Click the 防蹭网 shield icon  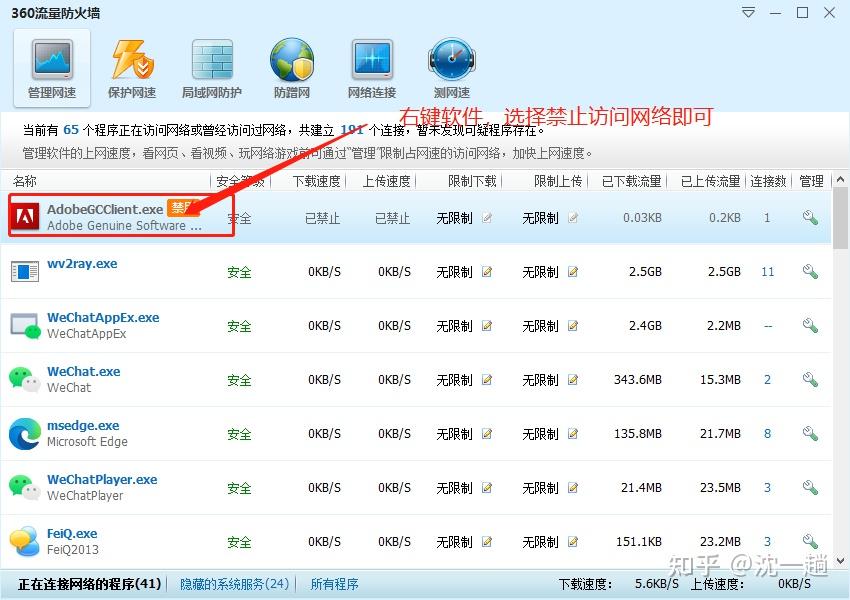click(291, 66)
